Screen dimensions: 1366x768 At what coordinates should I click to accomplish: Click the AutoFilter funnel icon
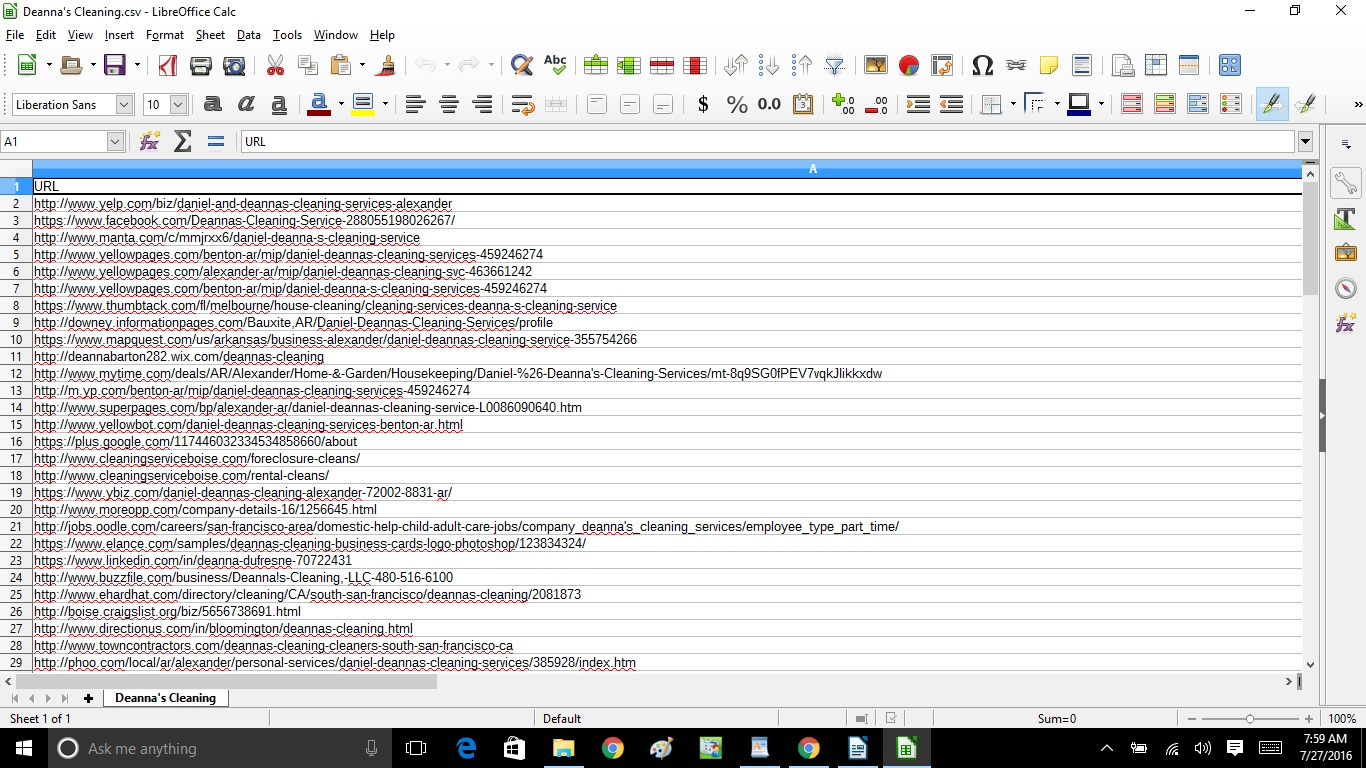(834, 66)
